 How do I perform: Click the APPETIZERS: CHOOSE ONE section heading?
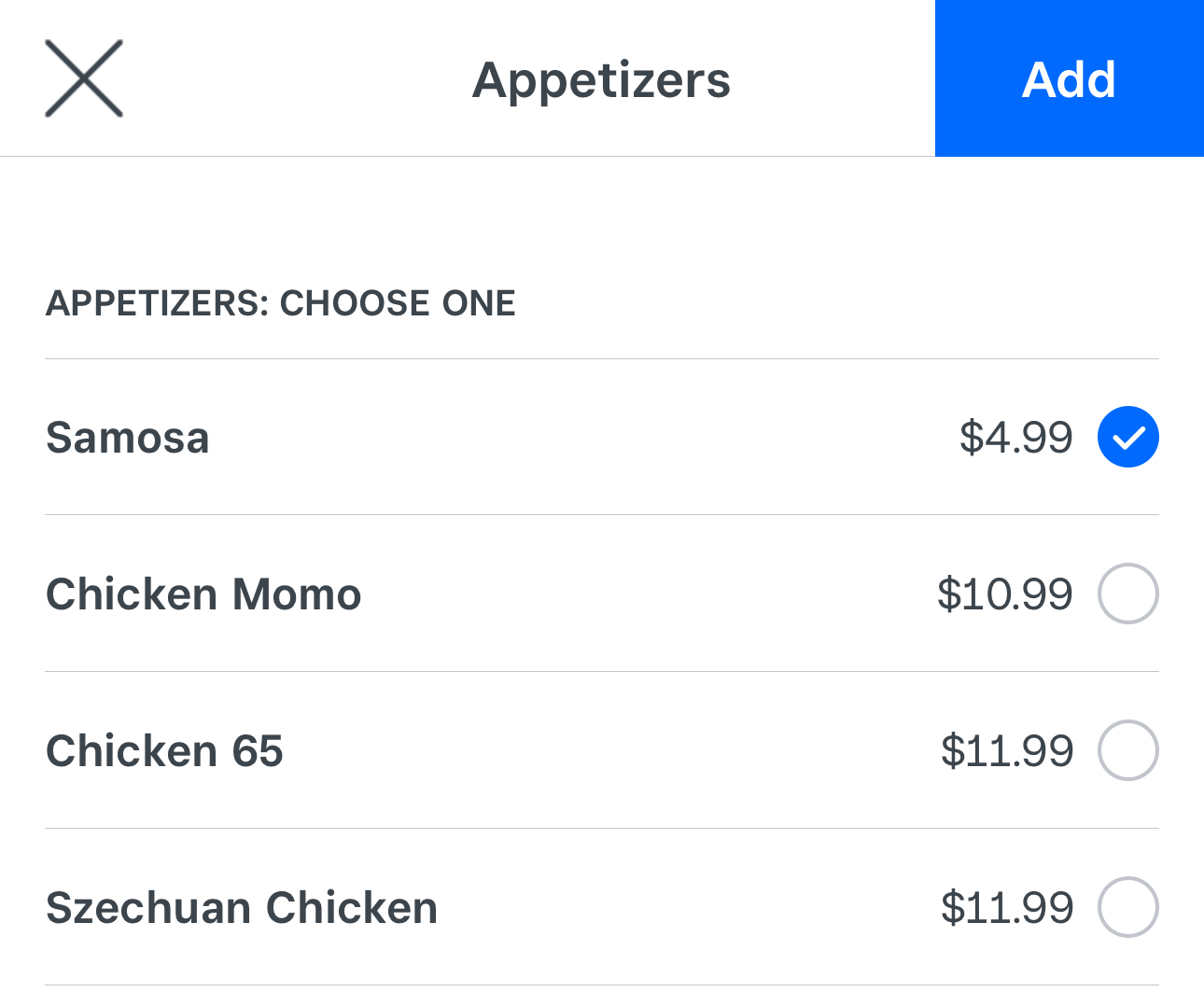tap(280, 303)
